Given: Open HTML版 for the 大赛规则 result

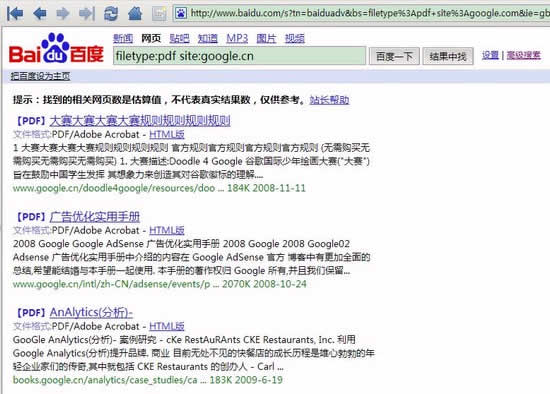Looking at the screenshot, I should coord(167,134).
